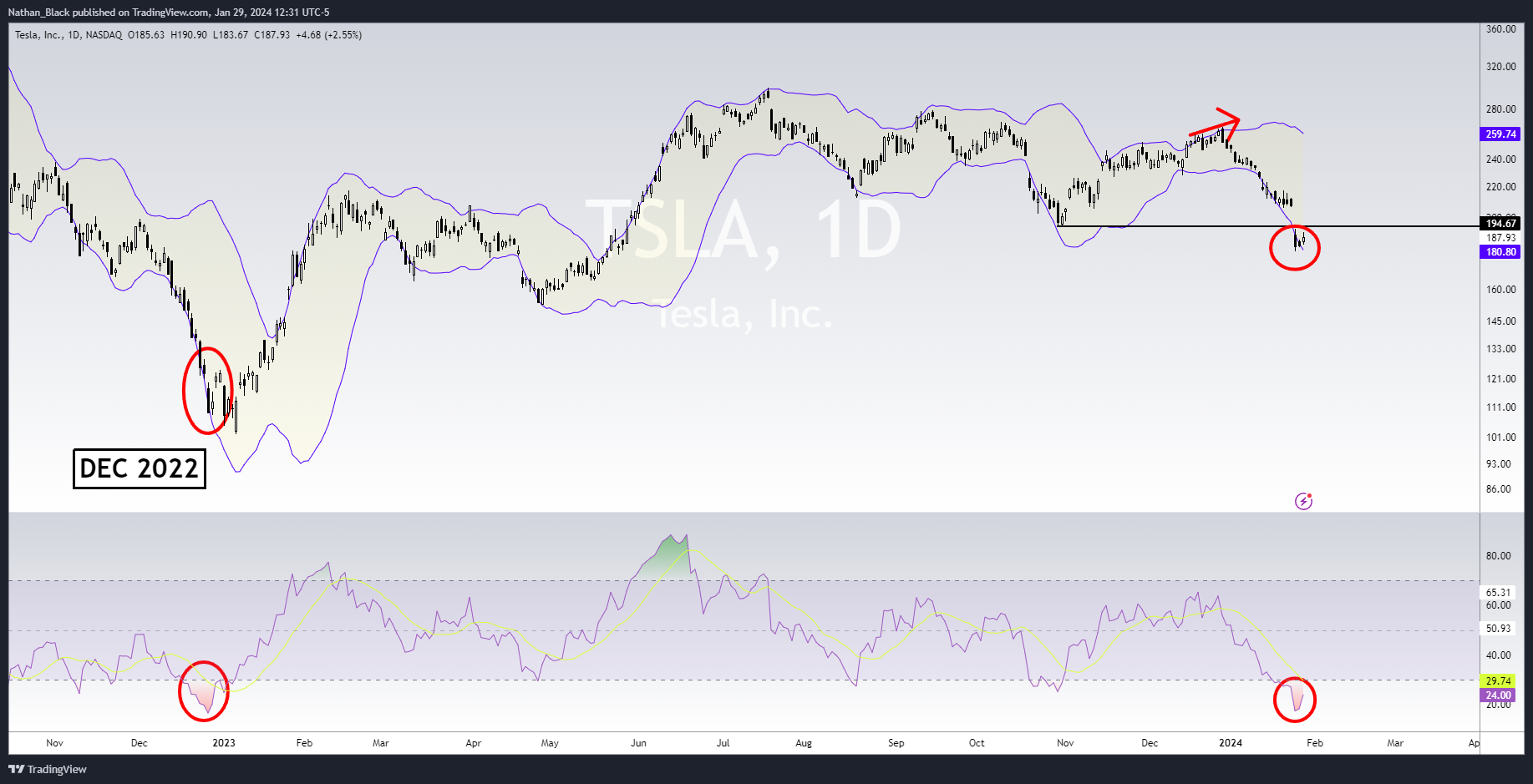Click the 50.93 RSI level label
Image resolution: width=1533 pixels, height=784 pixels.
1498,629
